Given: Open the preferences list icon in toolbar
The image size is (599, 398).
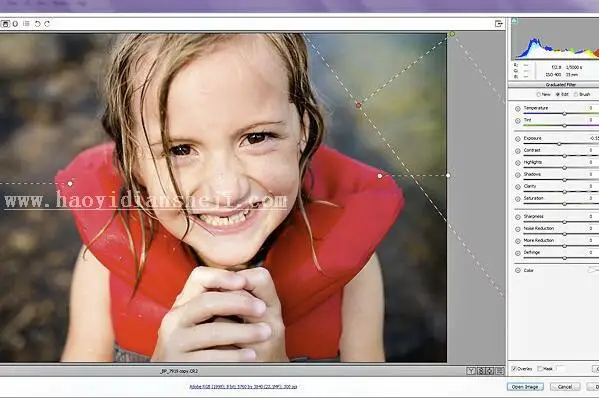Looking at the screenshot, I should [26, 24].
